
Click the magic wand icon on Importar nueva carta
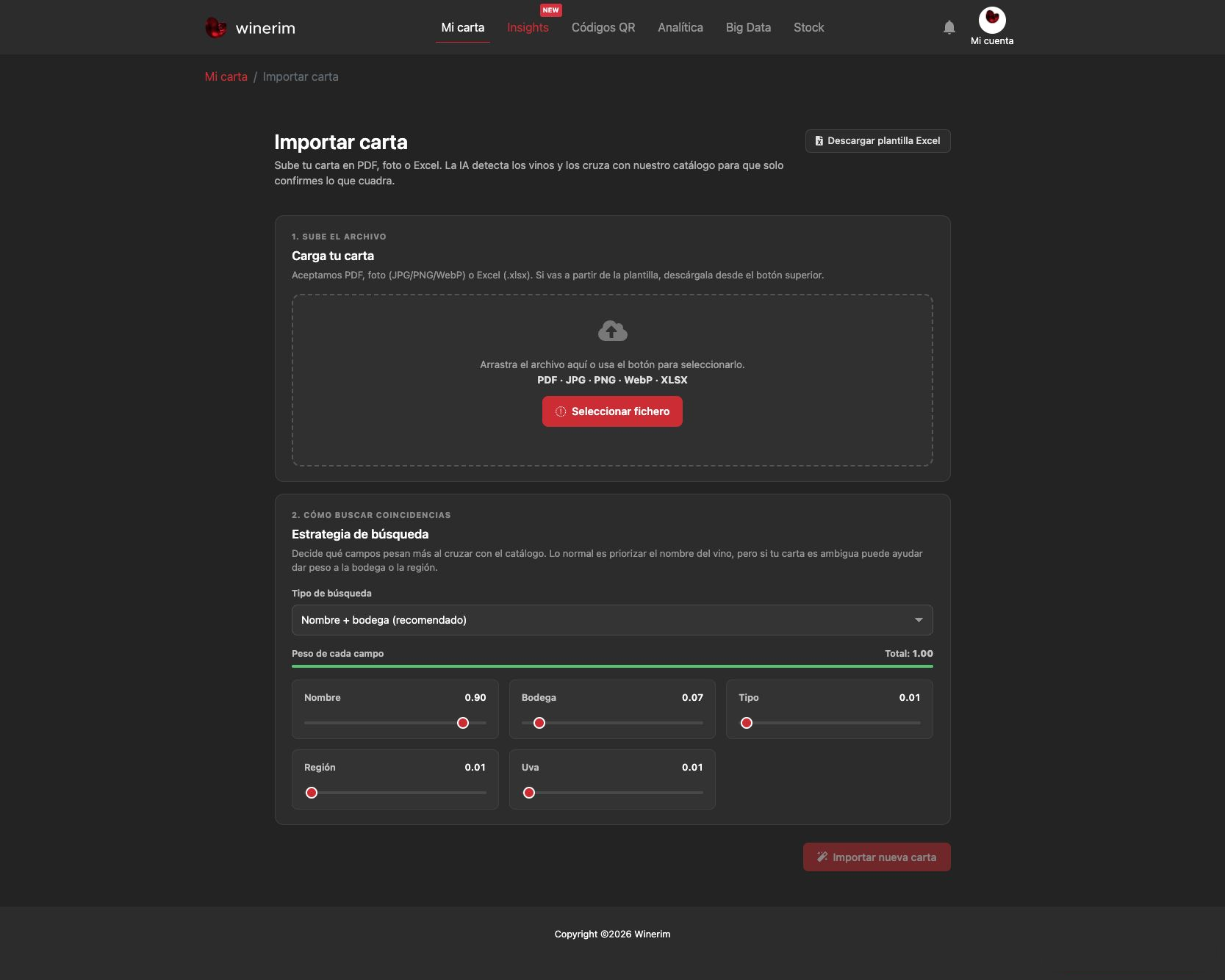tap(822, 857)
